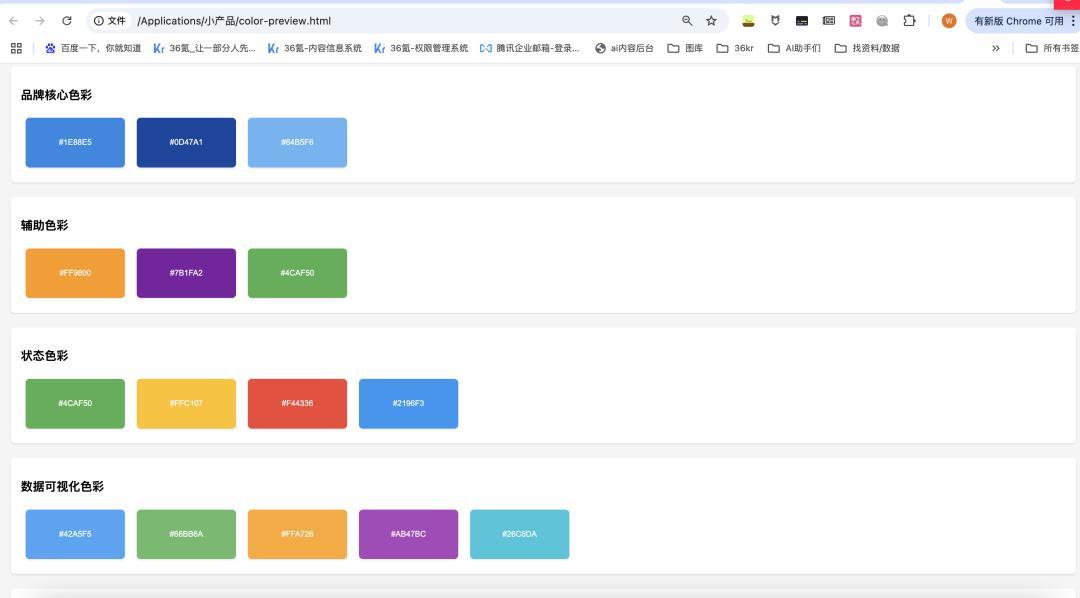Reload the color-preview page

point(67,21)
